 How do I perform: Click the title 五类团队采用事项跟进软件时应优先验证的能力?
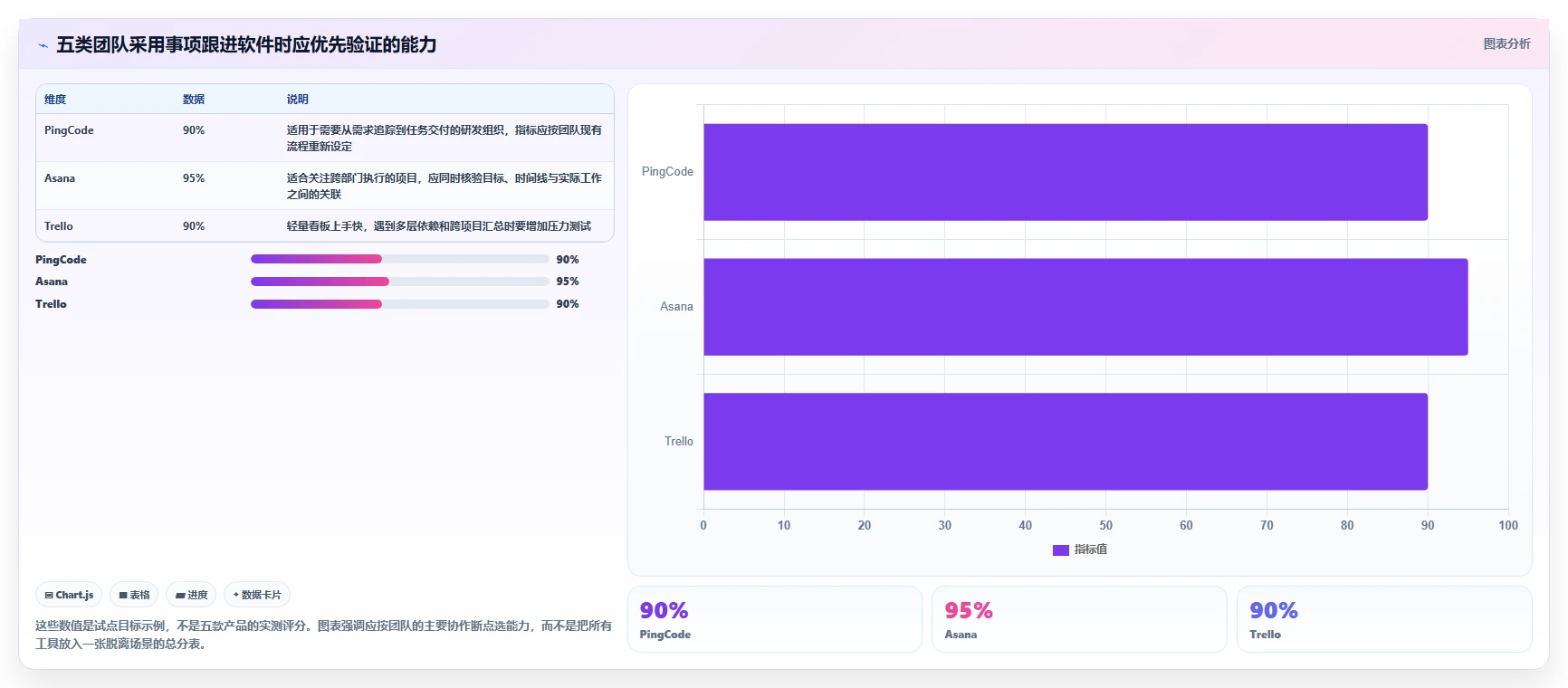pyautogui.click(x=246, y=44)
